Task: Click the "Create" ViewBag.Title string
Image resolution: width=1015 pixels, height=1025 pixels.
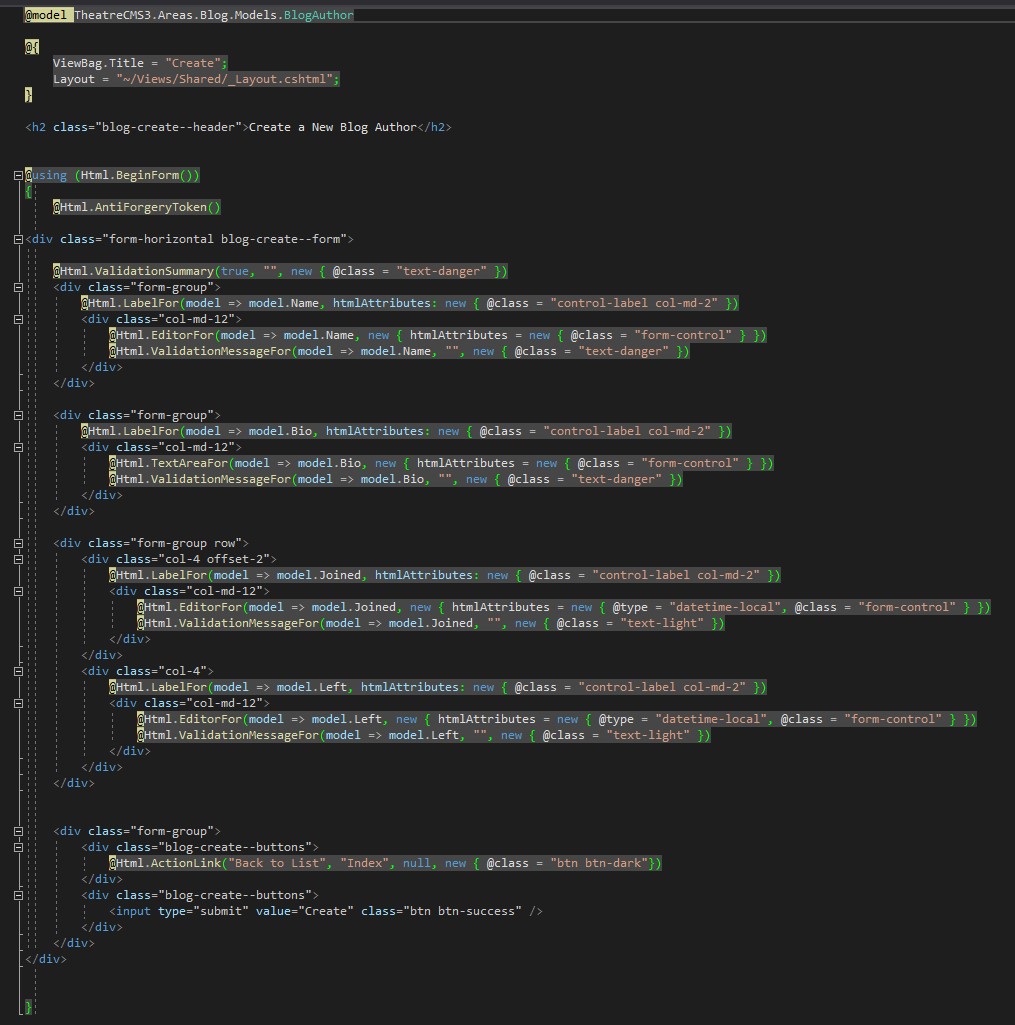Action: [x=193, y=62]
